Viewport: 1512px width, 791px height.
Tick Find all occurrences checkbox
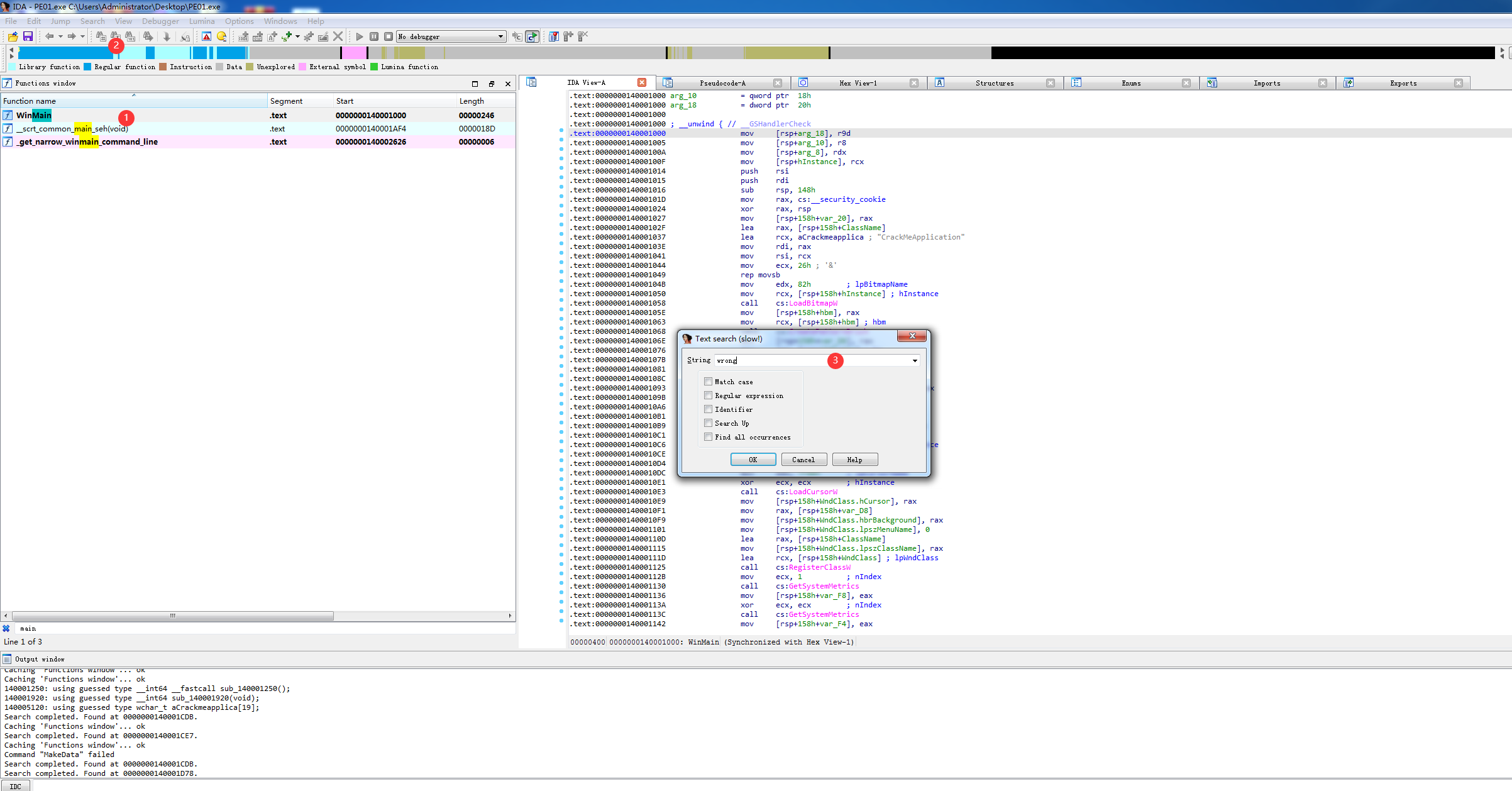tap(709, 437)
